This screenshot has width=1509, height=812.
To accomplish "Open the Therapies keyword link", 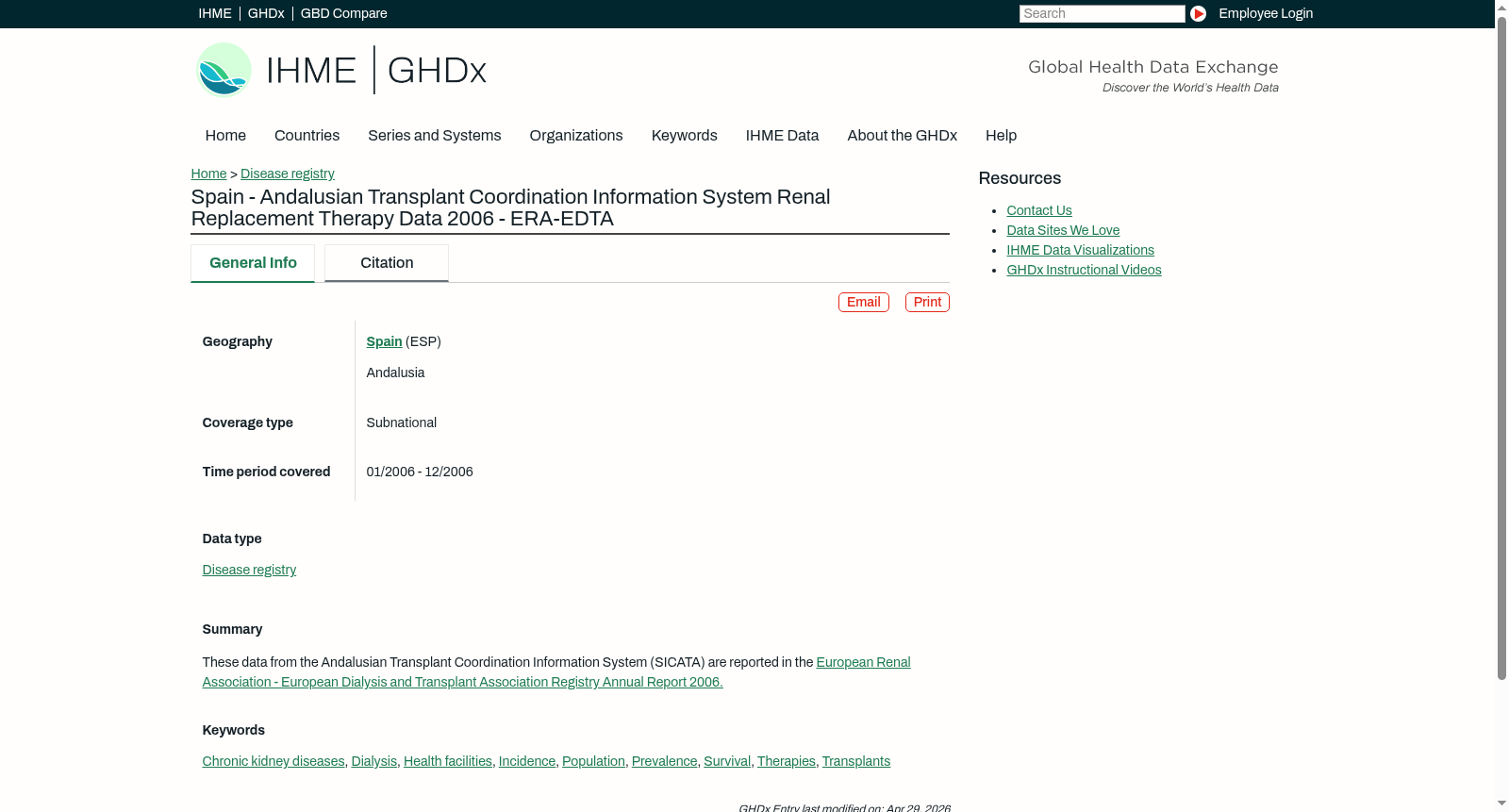I will point(786,761).
